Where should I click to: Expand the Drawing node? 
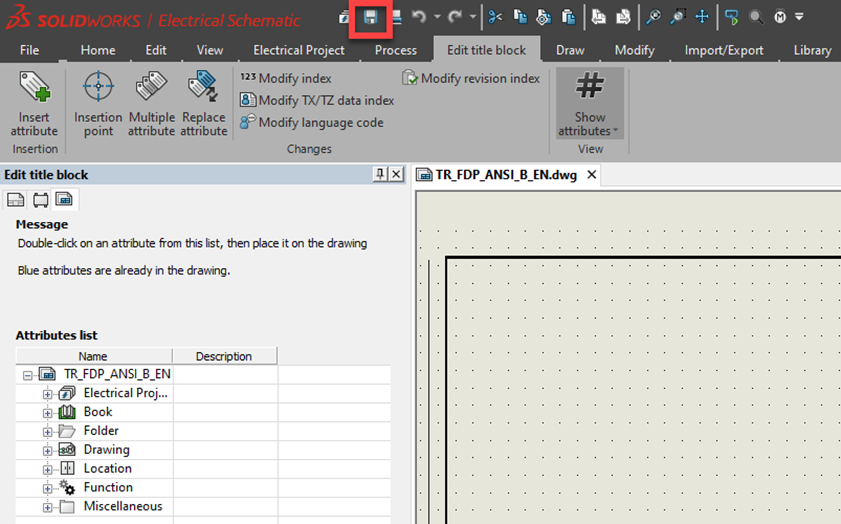(47, 451)
